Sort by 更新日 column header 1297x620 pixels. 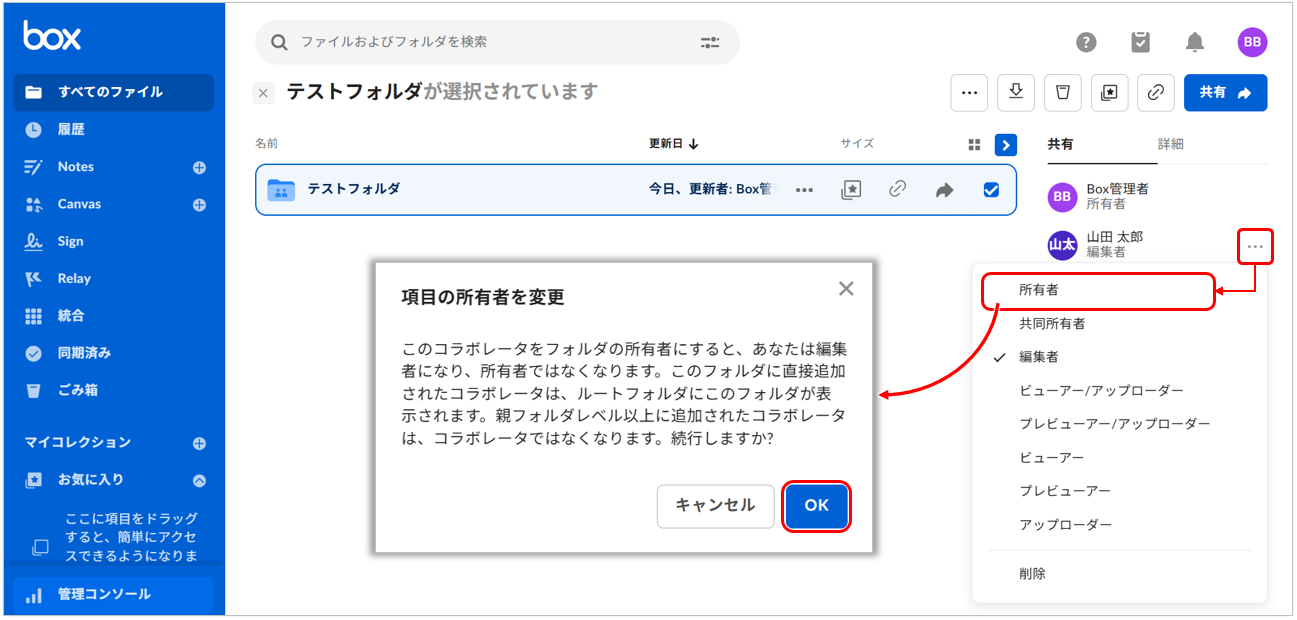[x=673, y=144]
